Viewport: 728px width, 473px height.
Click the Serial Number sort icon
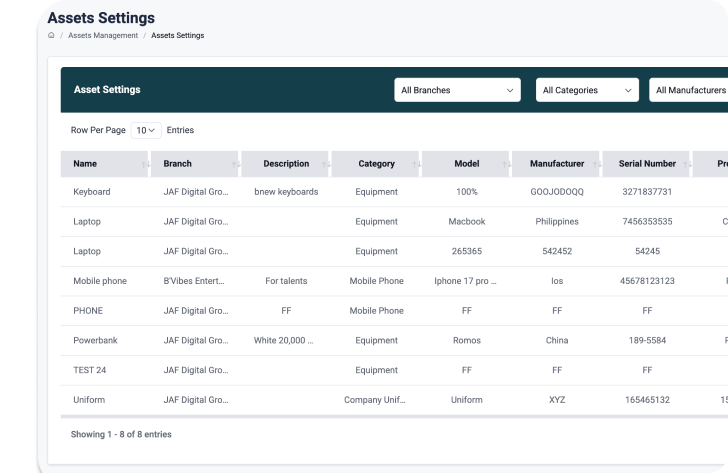point(687,164)
